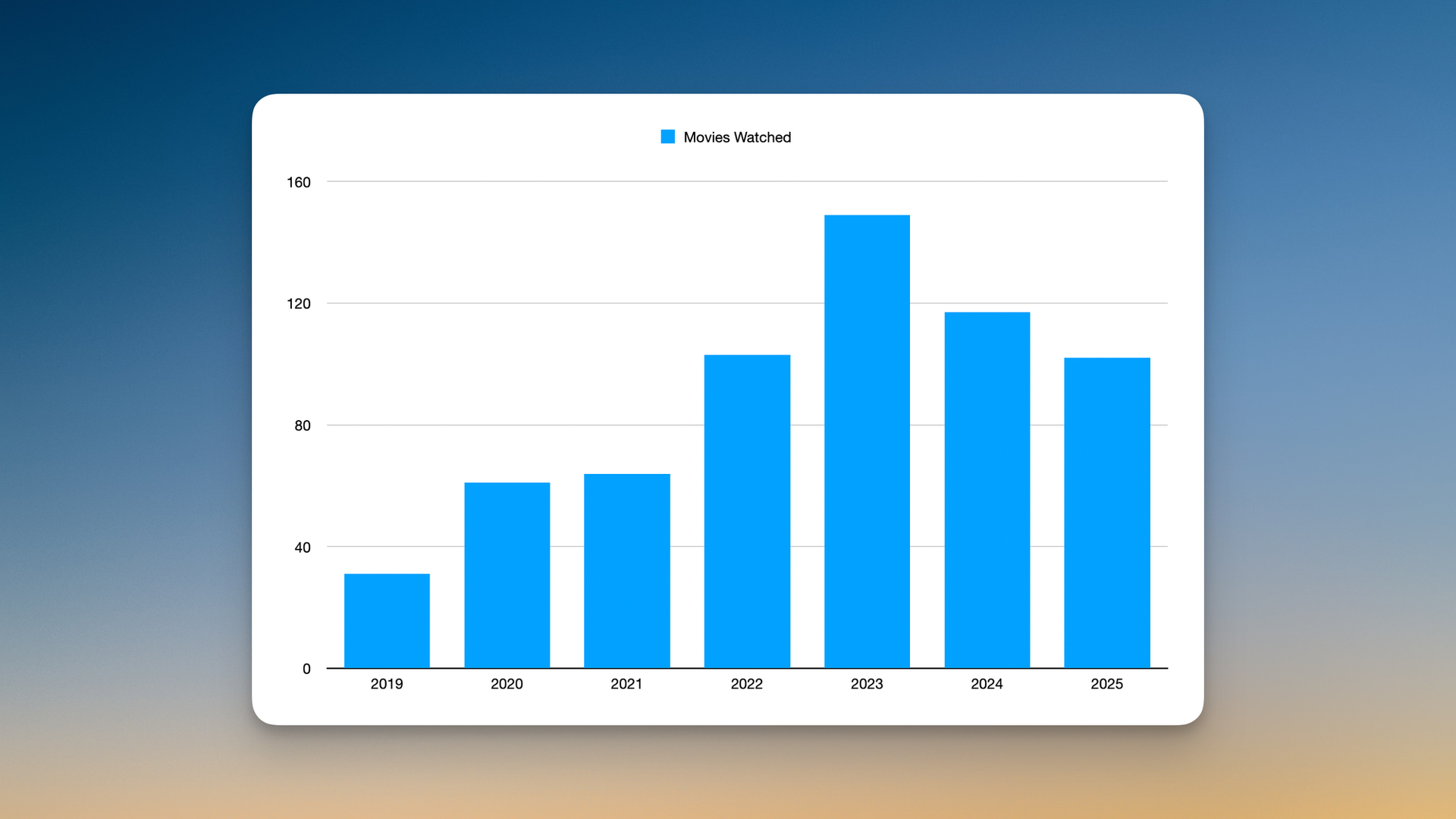Click the 40 y-axis value label
The image size is (1456, 819).
coord(303,548)
